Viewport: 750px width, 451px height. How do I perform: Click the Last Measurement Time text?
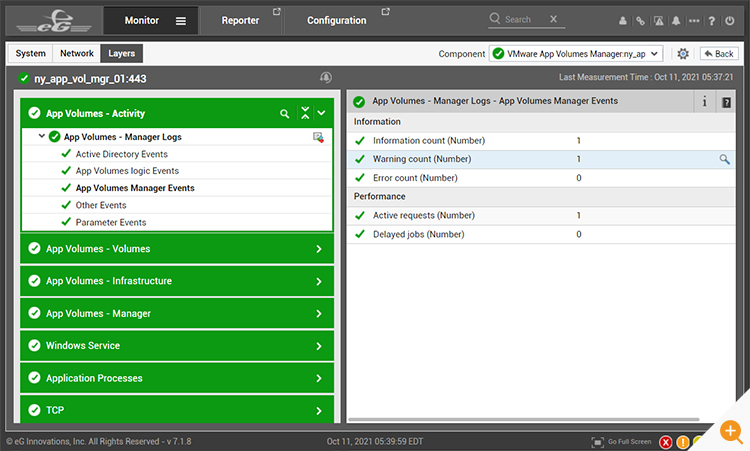pyautogui.click(x=646, y=77)
